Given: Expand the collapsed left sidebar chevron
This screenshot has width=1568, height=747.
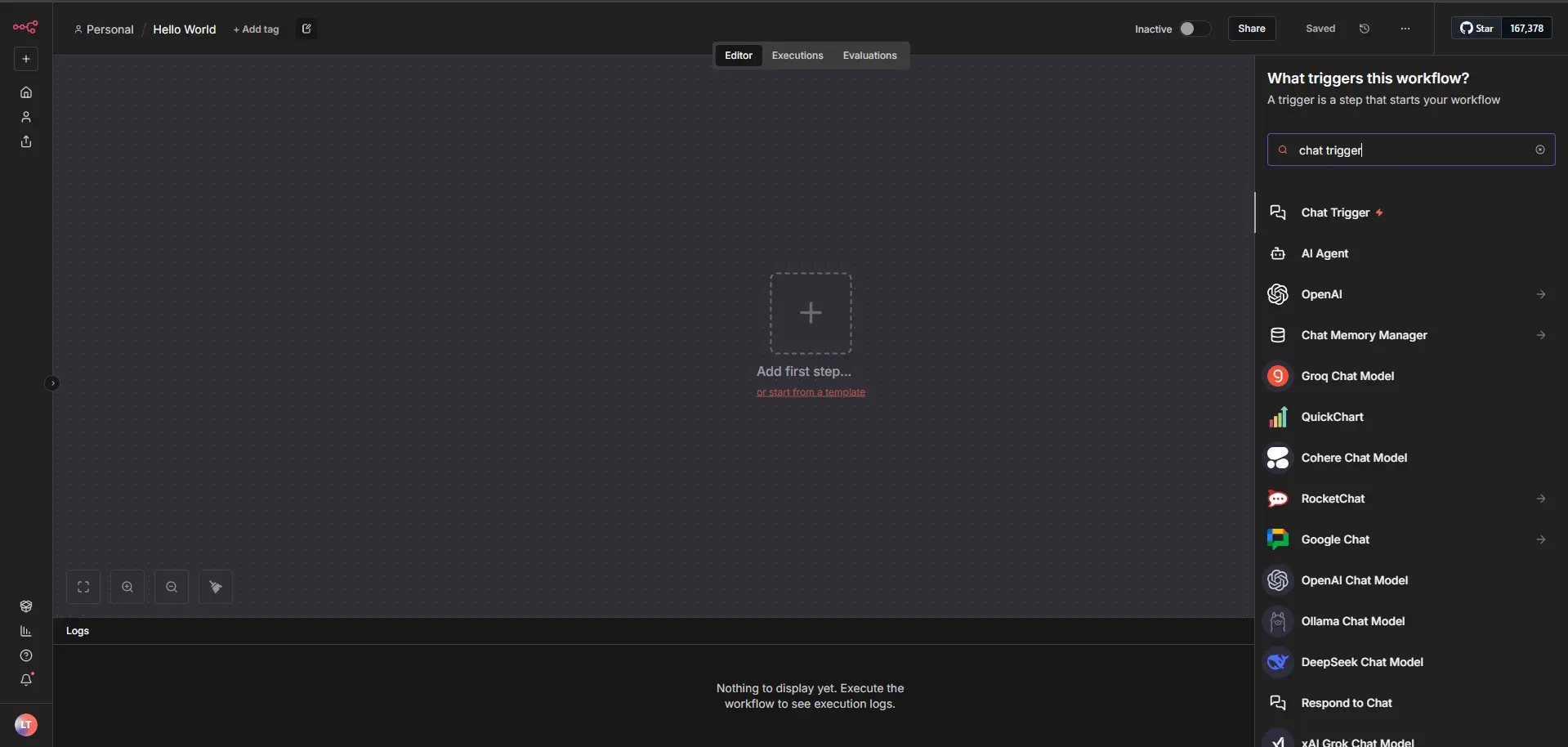Looking at the screenshot, I should point(52,383).
